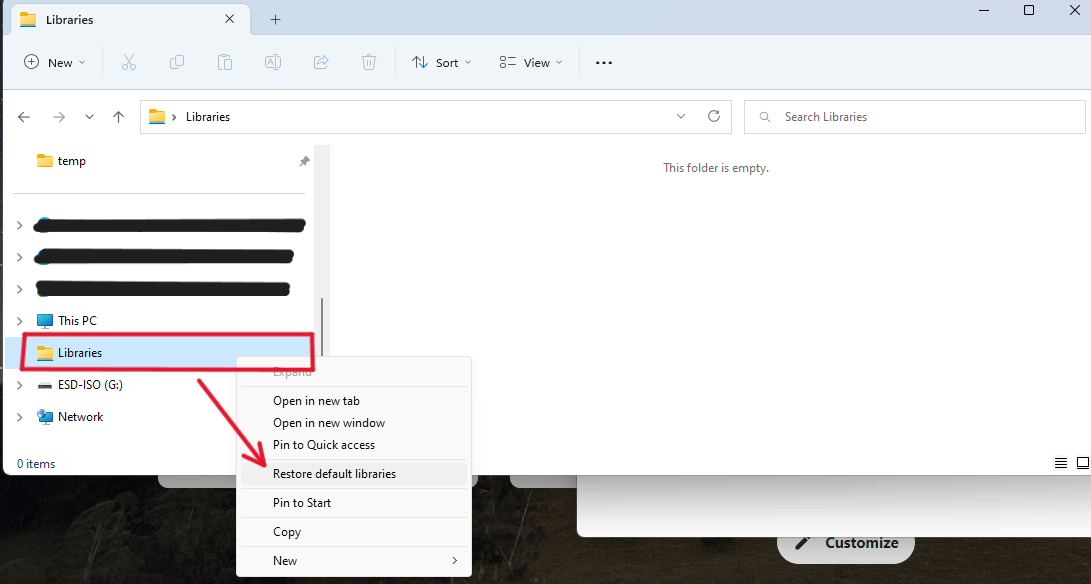Refresh the Libraries folder view
The image size is (1091, 584).
point(714,116)
